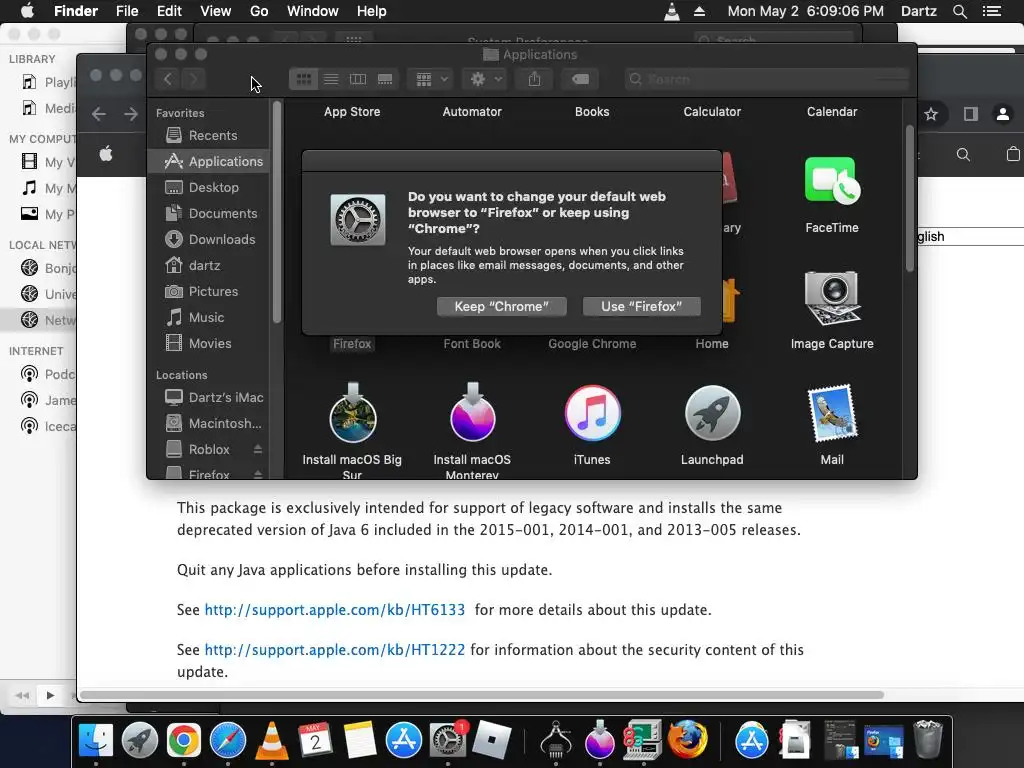Click browser back arrow in Chrome window
Image resolution: width=1024 pixels, height=768 pixels.
coord(99,114)
